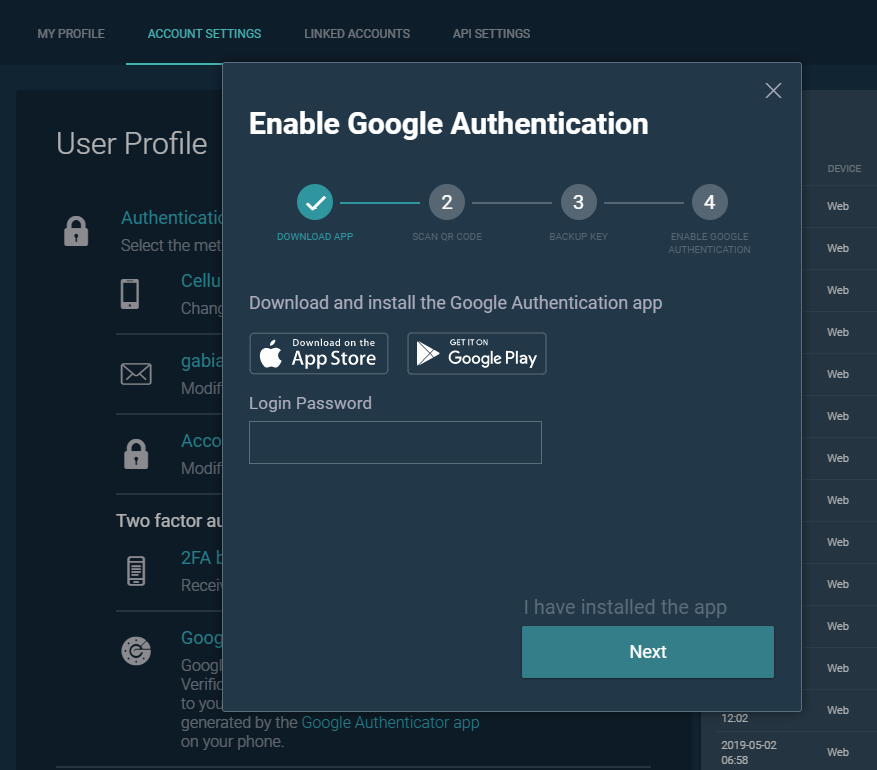Image resolution: width=877 pixels, height=770 pixels.
Task: Click the Backup Key step label
Action: (578, 237)
